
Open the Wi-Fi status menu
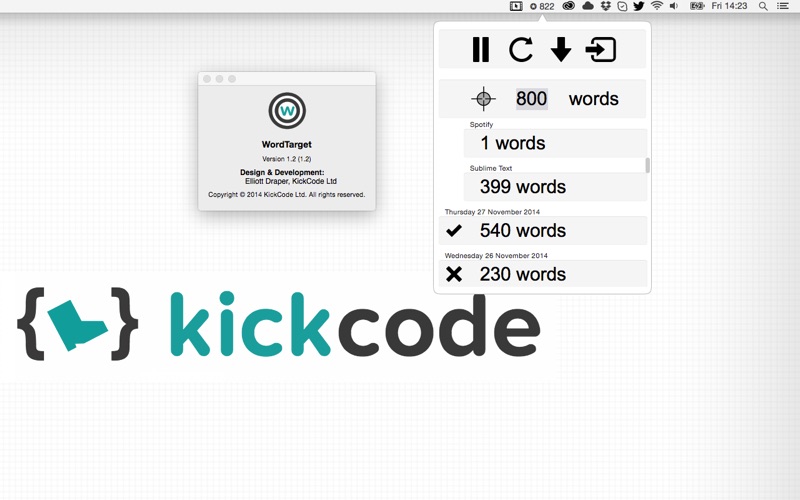point(657,6)
